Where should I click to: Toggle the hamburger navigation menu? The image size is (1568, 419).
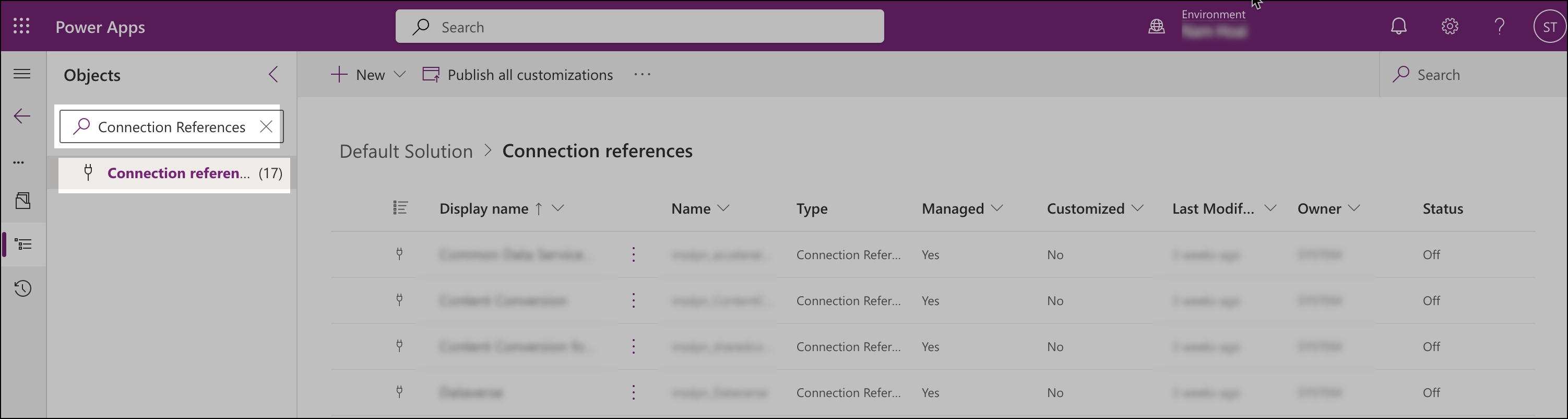(22, 74)
